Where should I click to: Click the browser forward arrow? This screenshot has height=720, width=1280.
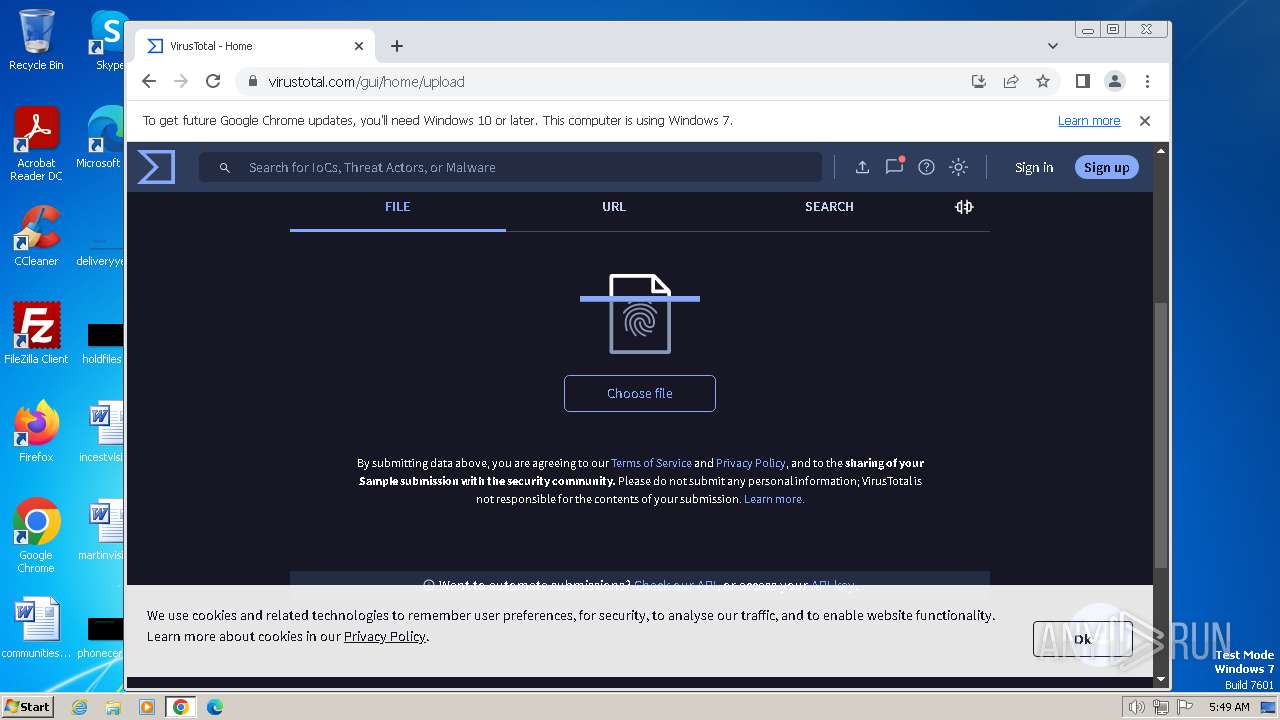(181, 81)
